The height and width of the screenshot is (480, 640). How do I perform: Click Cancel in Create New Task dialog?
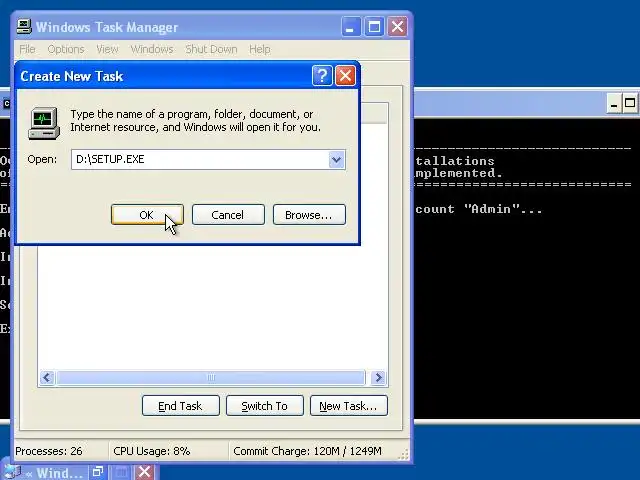click(228, 215)
